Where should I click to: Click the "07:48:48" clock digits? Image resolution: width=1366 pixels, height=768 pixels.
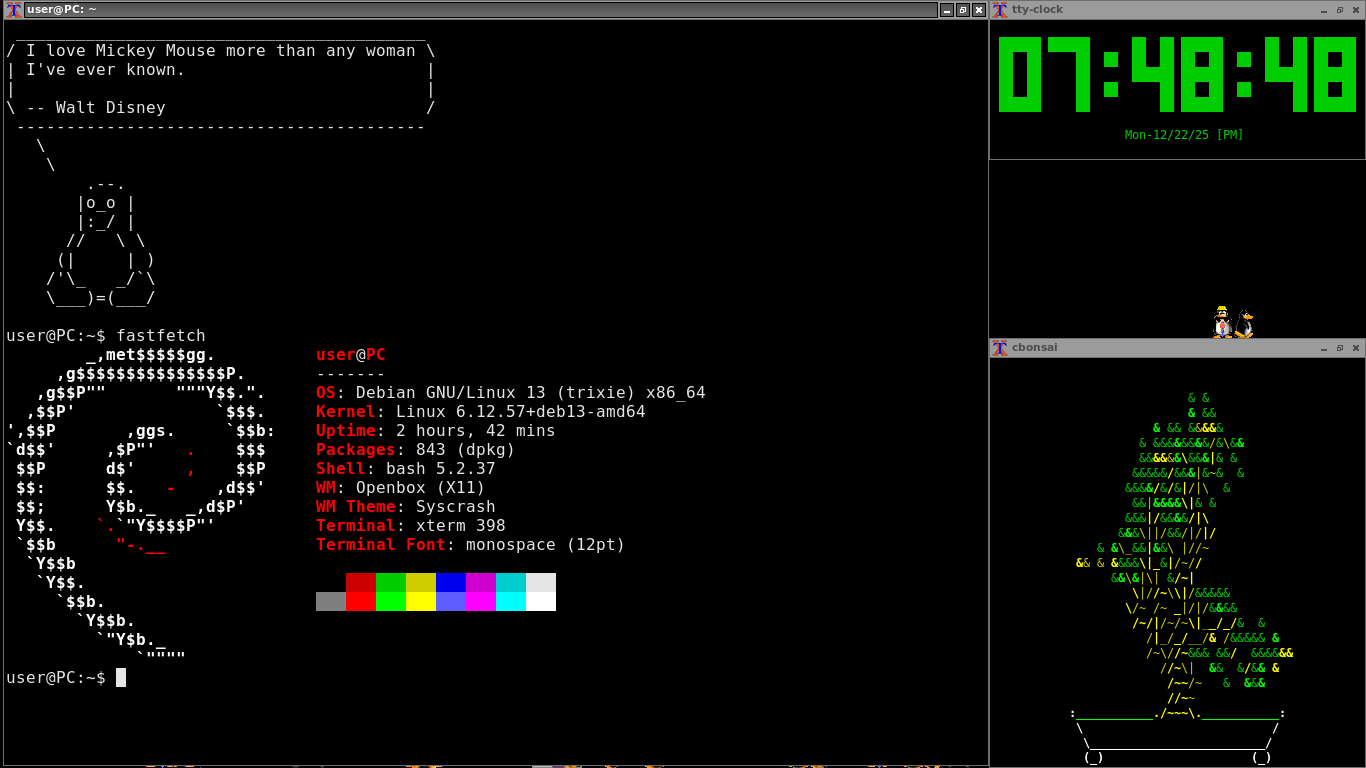[1177, 74]
